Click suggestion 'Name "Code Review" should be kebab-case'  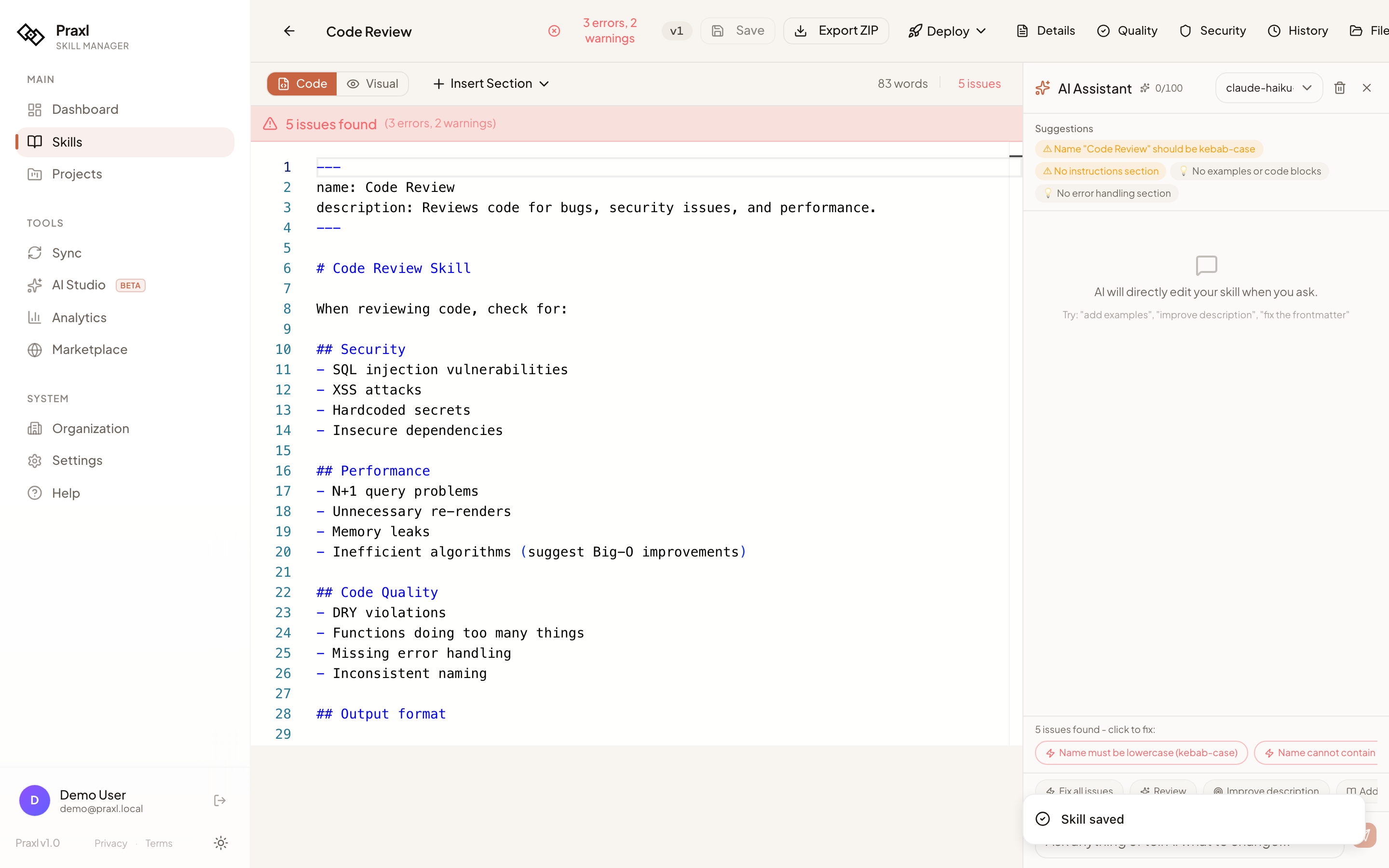[1148, 149]
